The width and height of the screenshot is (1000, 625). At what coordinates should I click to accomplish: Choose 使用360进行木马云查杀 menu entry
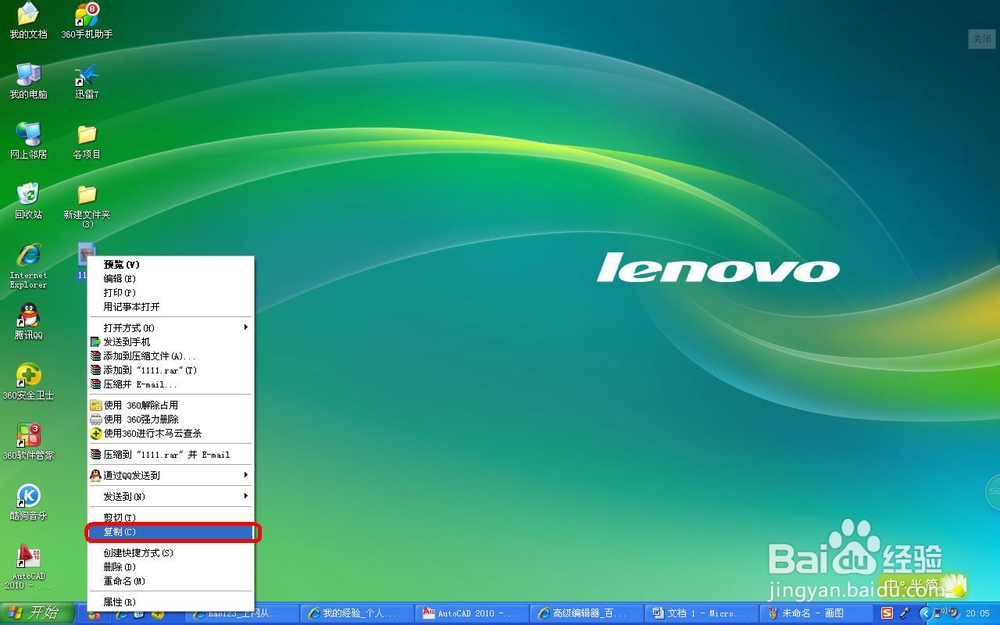coord(170,433)
